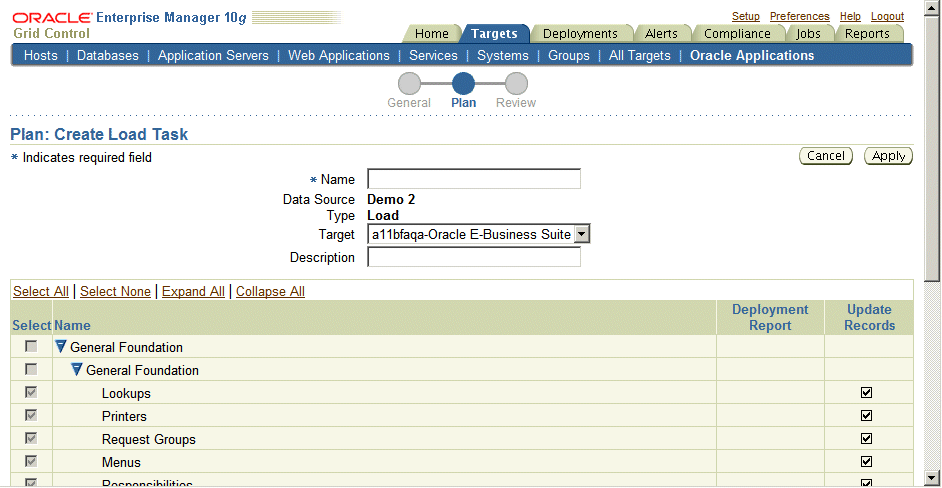Click the General step circle in wizard
This screenshot has height=488, width=942.
410,84
